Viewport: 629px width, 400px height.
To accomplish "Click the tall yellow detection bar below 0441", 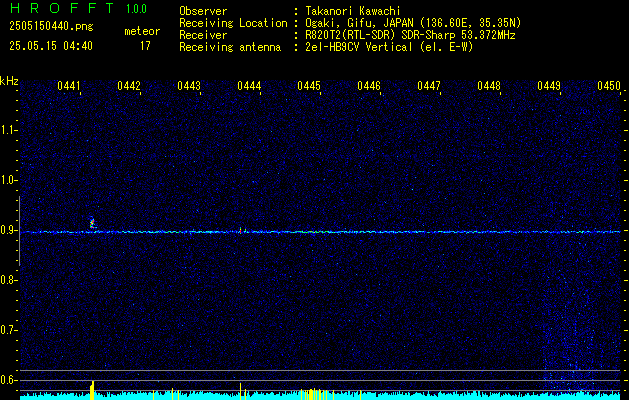I will (x=92, y=390).
